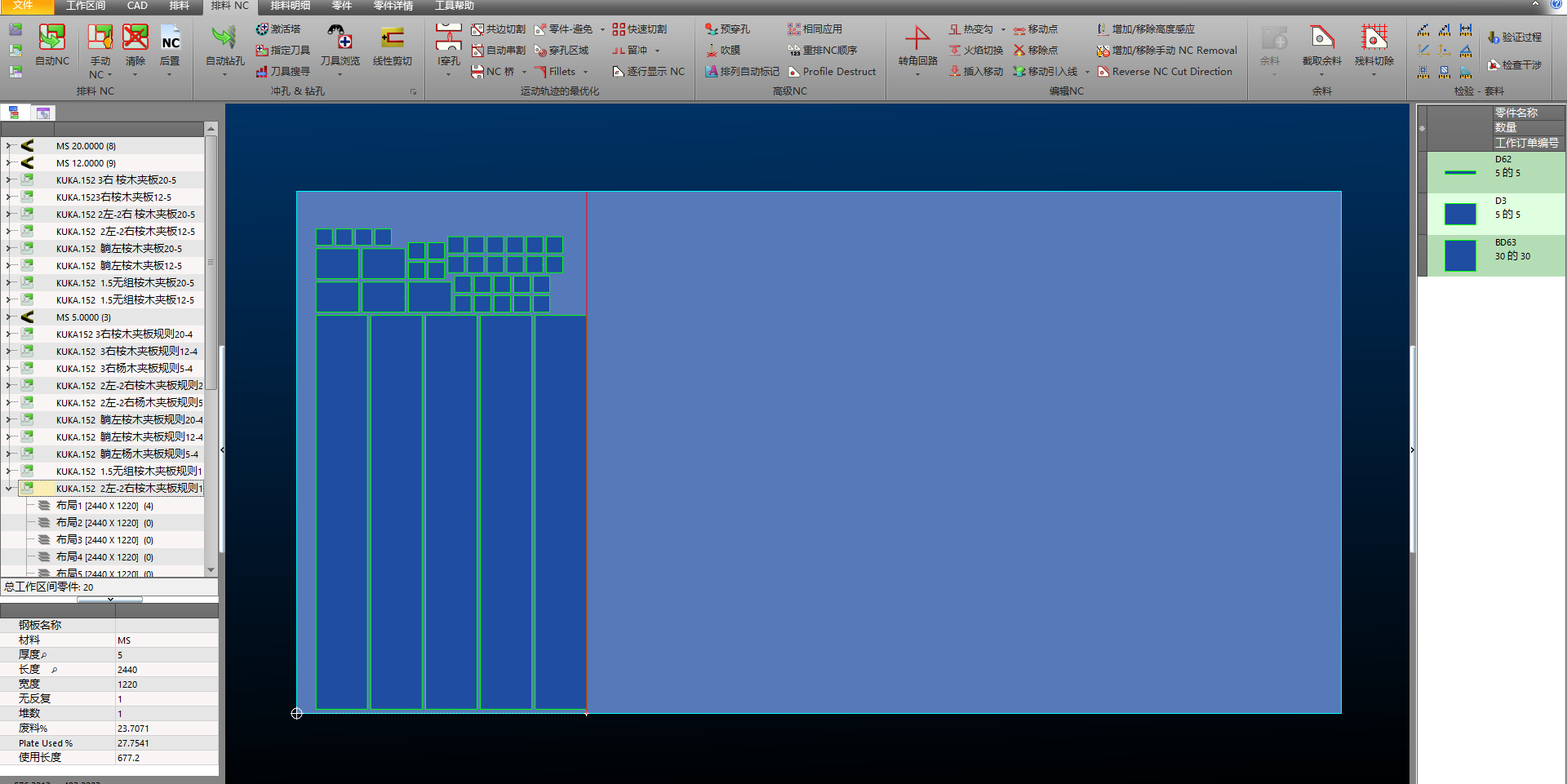The width and height of the screenshot is (1567, 784).
Task: Click the 激活塔 activate turret tool
Action: [x=278, y=29]
